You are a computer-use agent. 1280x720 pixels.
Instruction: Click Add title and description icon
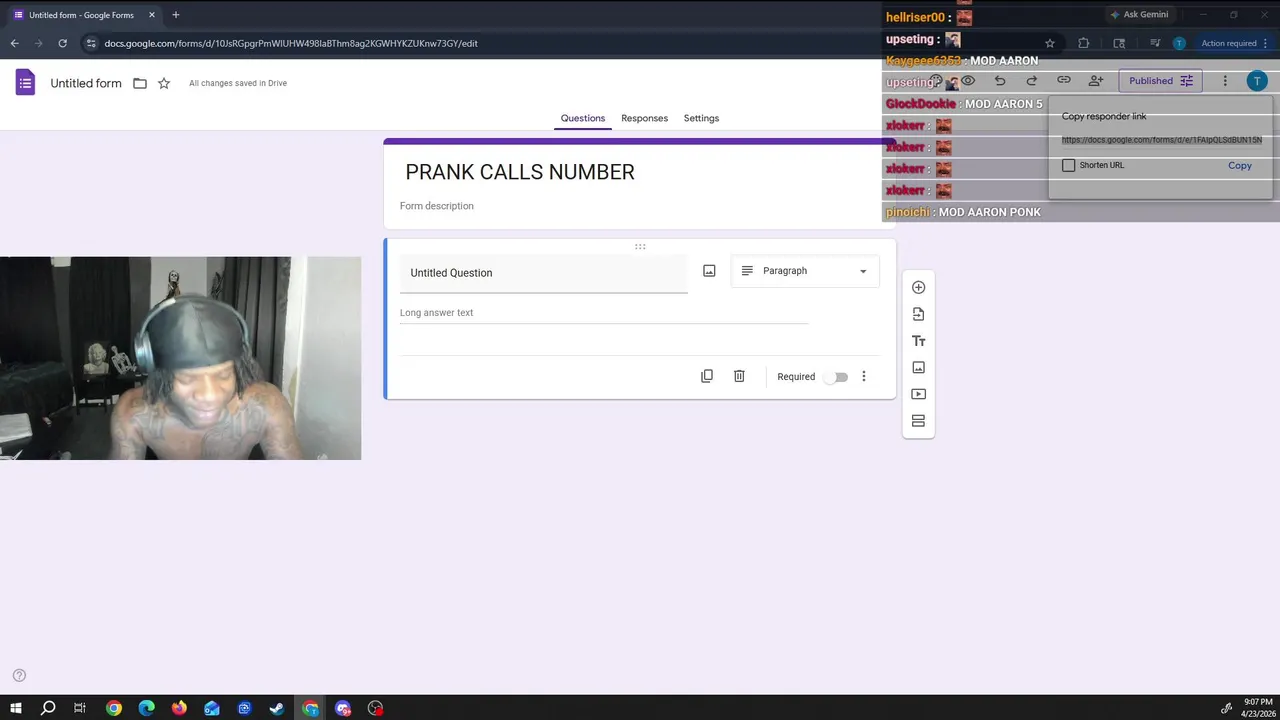918,341
